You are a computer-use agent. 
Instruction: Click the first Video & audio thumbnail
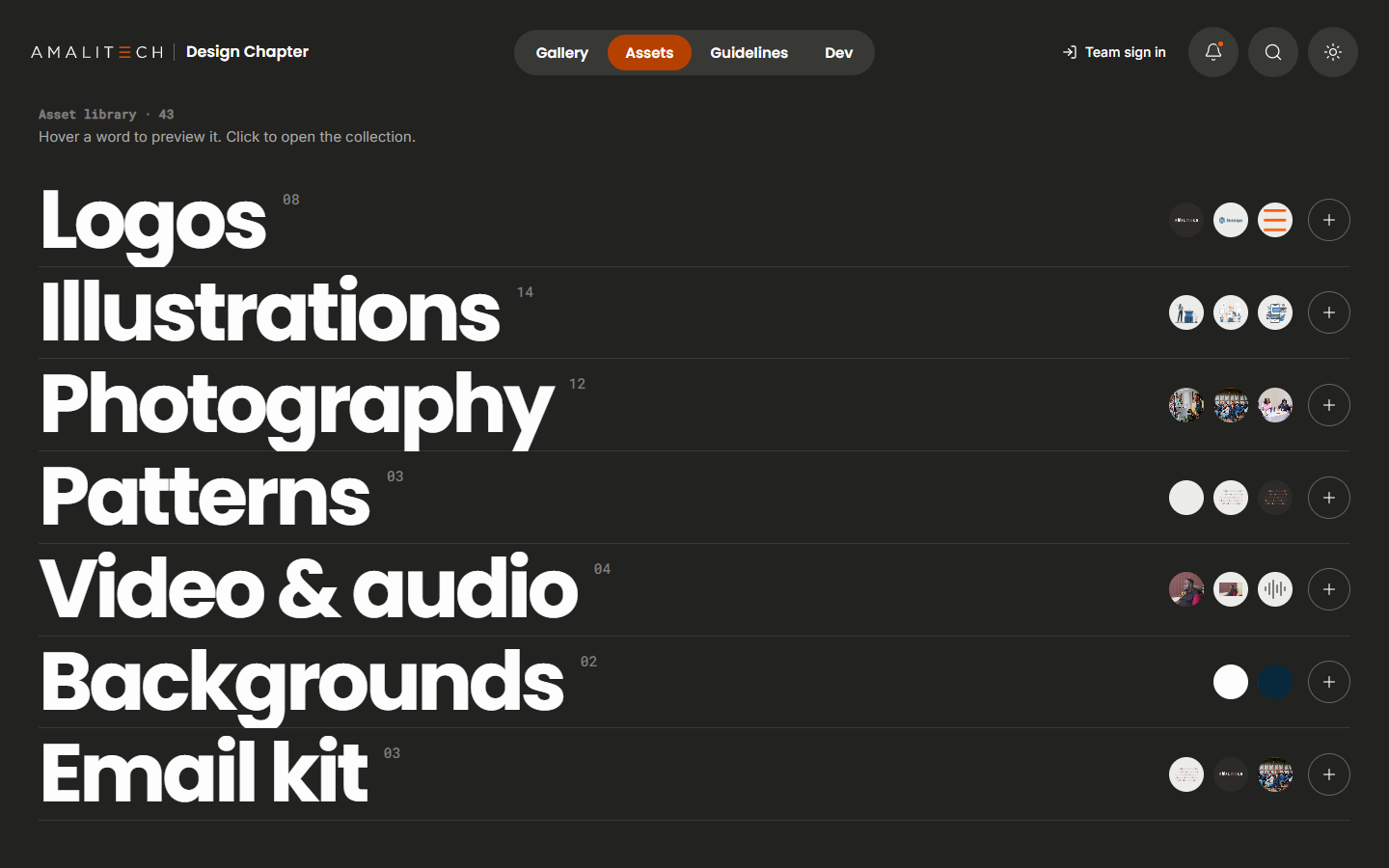[x=1186, y=589]
